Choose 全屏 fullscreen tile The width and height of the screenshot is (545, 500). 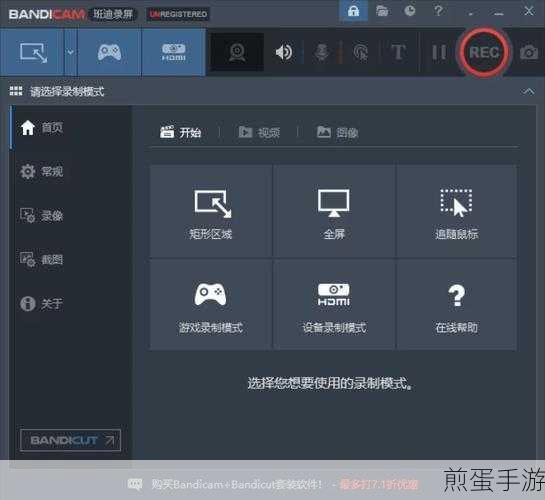334,211
